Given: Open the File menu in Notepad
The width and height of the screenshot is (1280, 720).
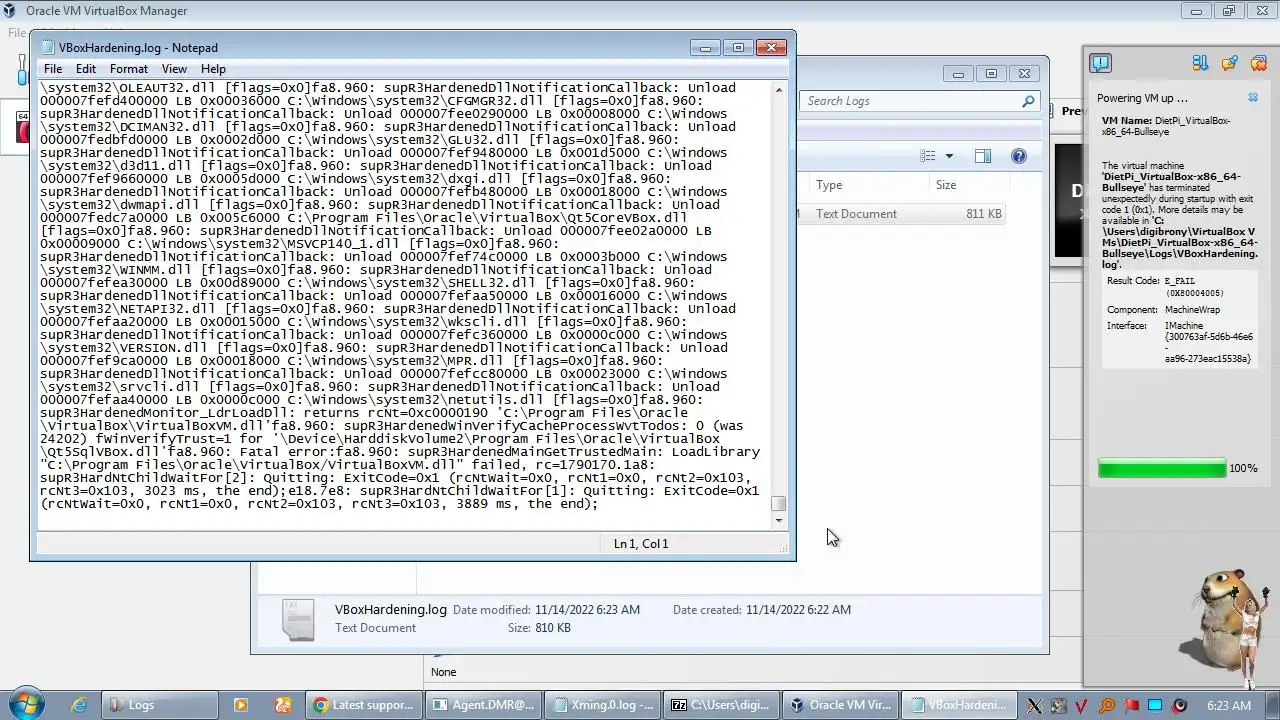Looking at the screenshot, I should [53, 69].
